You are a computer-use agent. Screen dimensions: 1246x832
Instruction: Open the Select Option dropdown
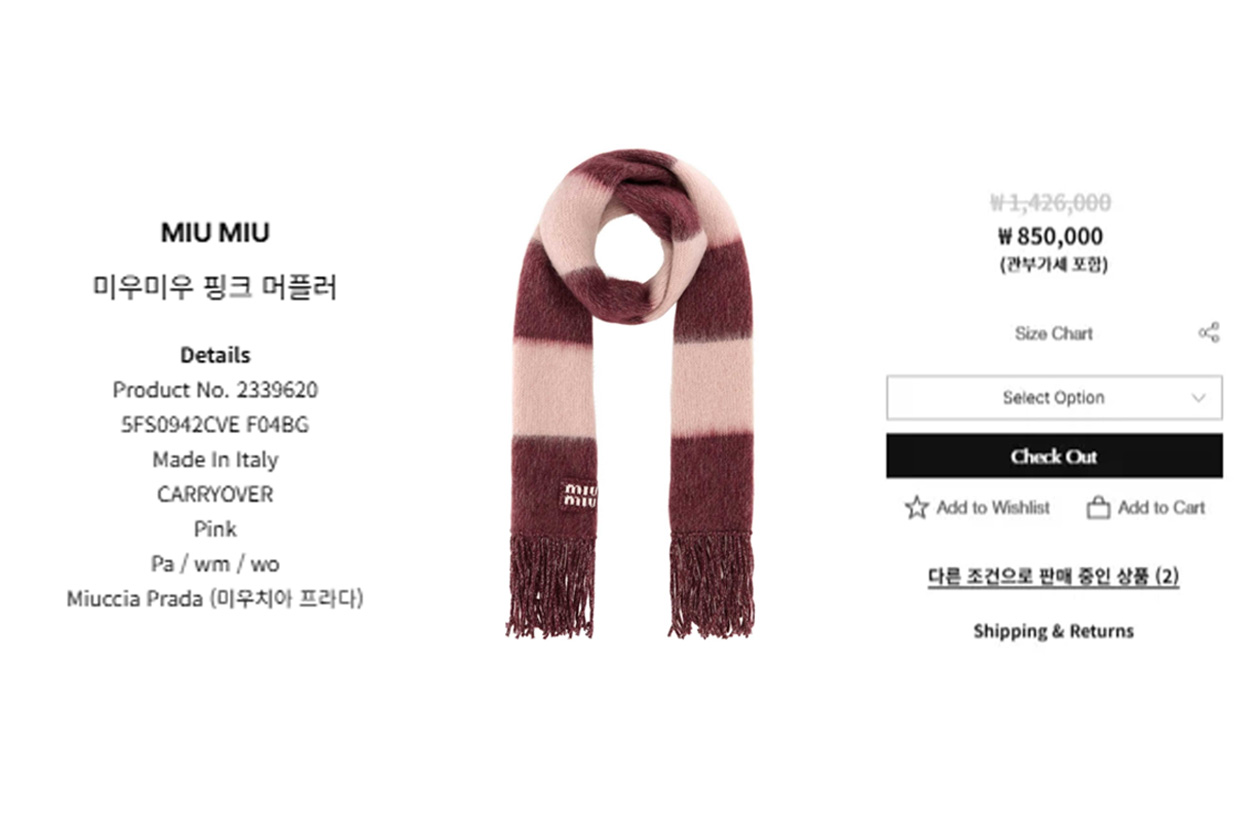pyautogui.click(x=1054, y=398)
